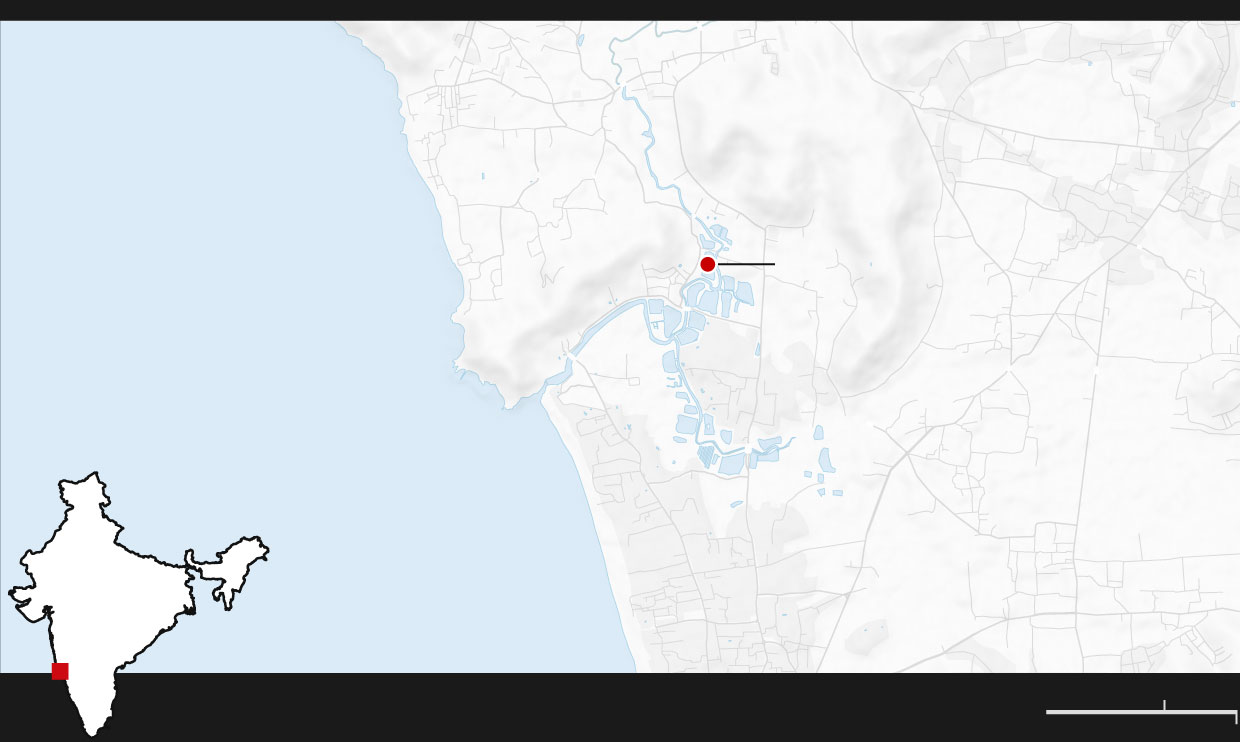The height and width of the screenshot is (742, 1240).
Task: Click the black leader line beside the red marker
Action: point(746,264)
